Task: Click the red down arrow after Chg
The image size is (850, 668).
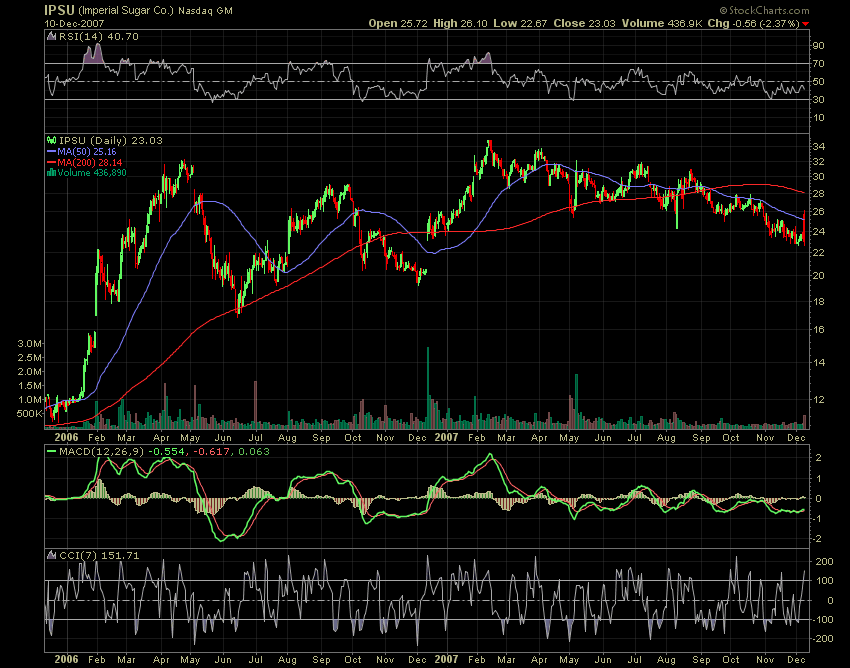Action: [x=805, y=24]
